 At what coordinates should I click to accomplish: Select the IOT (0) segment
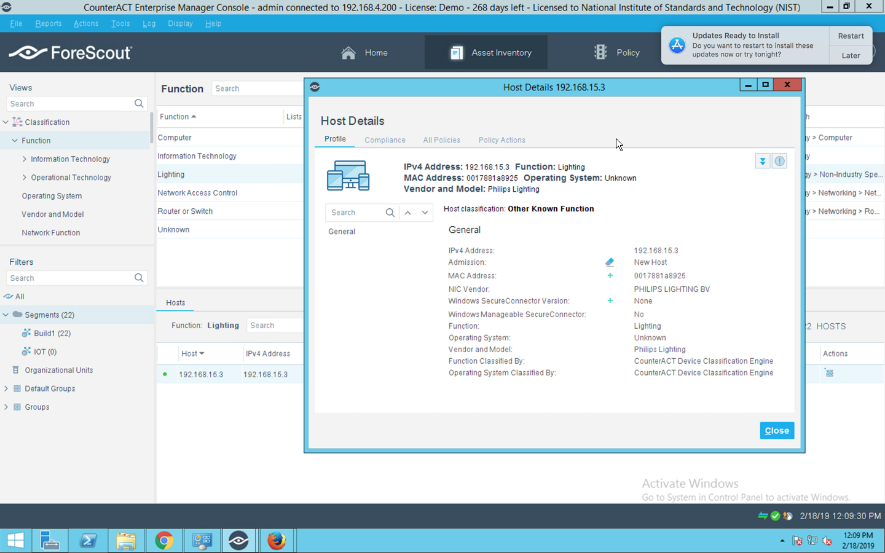point(45,352)
